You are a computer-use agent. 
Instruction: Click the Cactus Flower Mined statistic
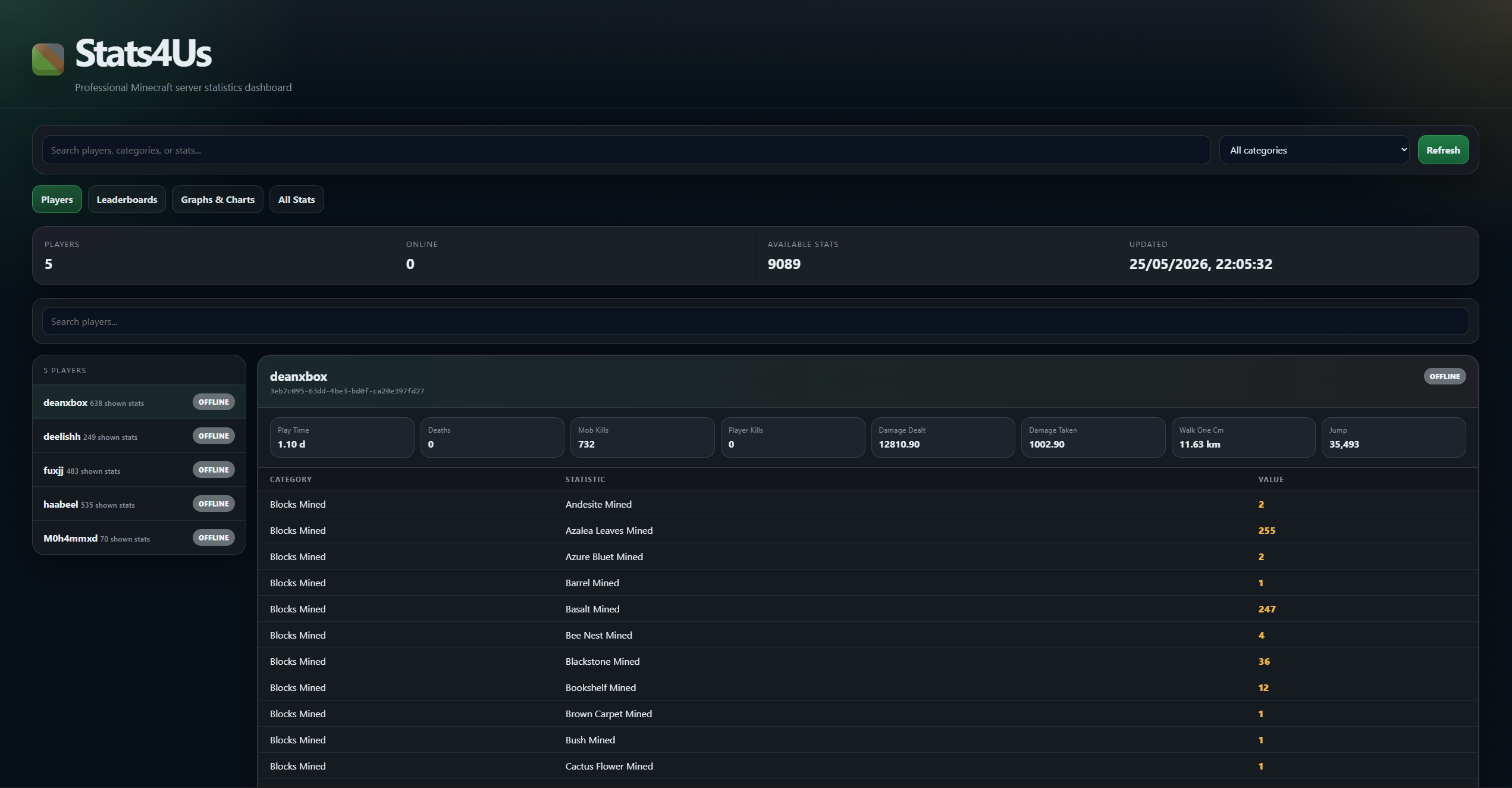coord(609,766)
